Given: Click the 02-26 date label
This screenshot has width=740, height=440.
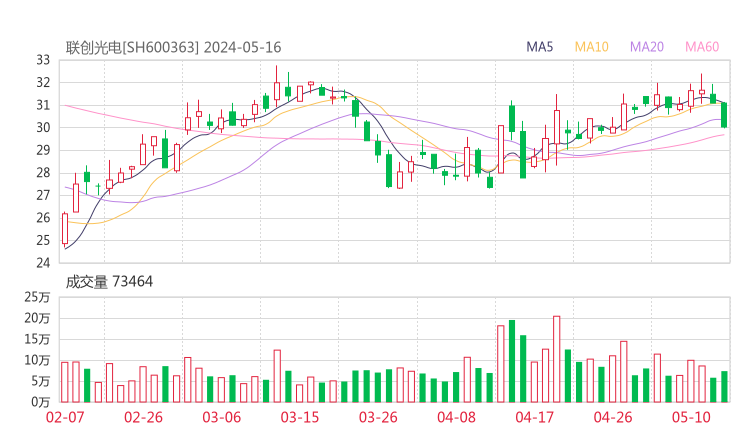Looking at the screenshot, I should tap(143, 417).
